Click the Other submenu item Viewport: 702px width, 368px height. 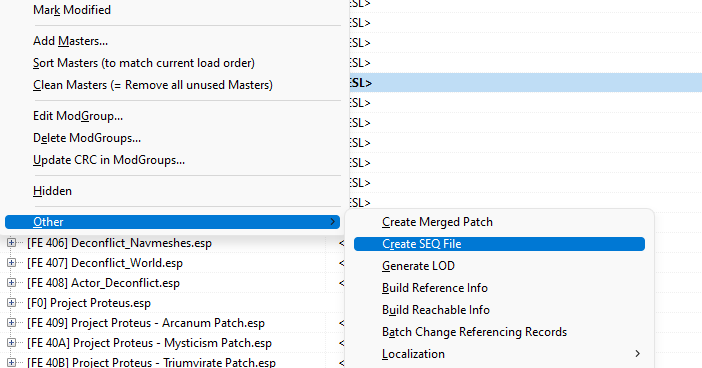(172, 222)
